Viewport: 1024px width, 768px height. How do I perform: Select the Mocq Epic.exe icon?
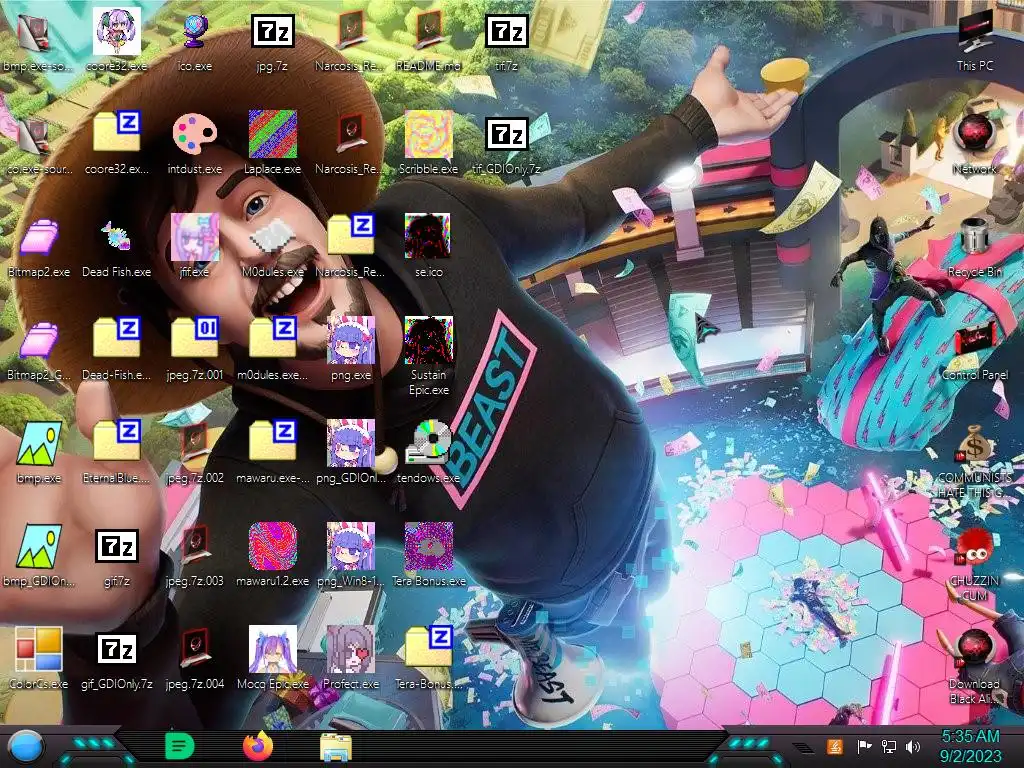[x=272, y=649]
